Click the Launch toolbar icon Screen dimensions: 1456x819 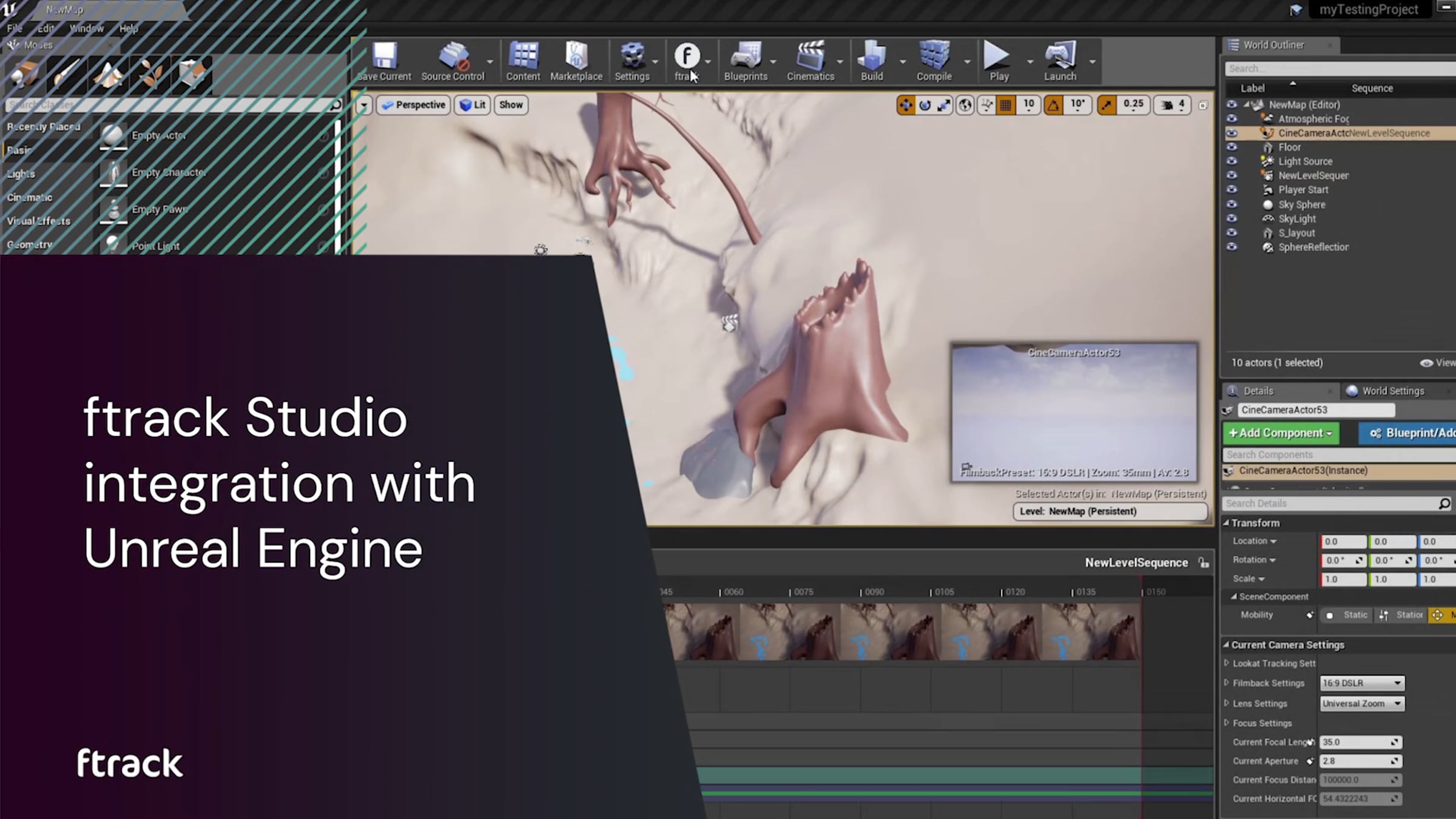[x=1060, y=61]
